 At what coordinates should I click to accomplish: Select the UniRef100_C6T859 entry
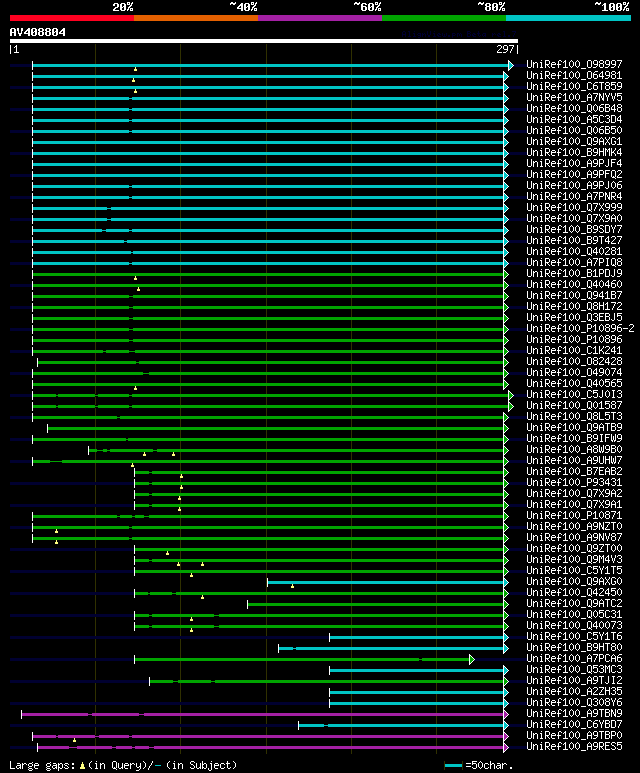coord(574,86)
